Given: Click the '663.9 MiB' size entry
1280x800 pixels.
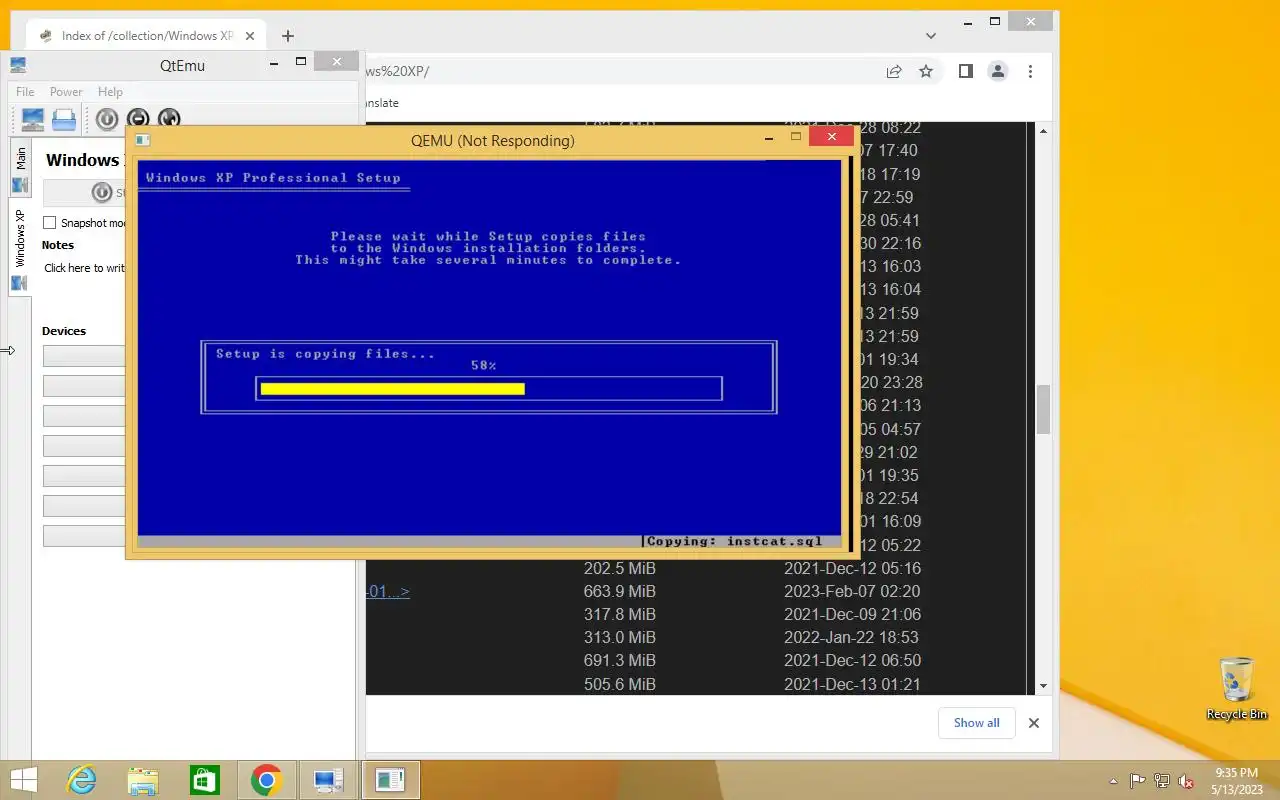Looking at the screenshot, I should [x=620, y=591].
